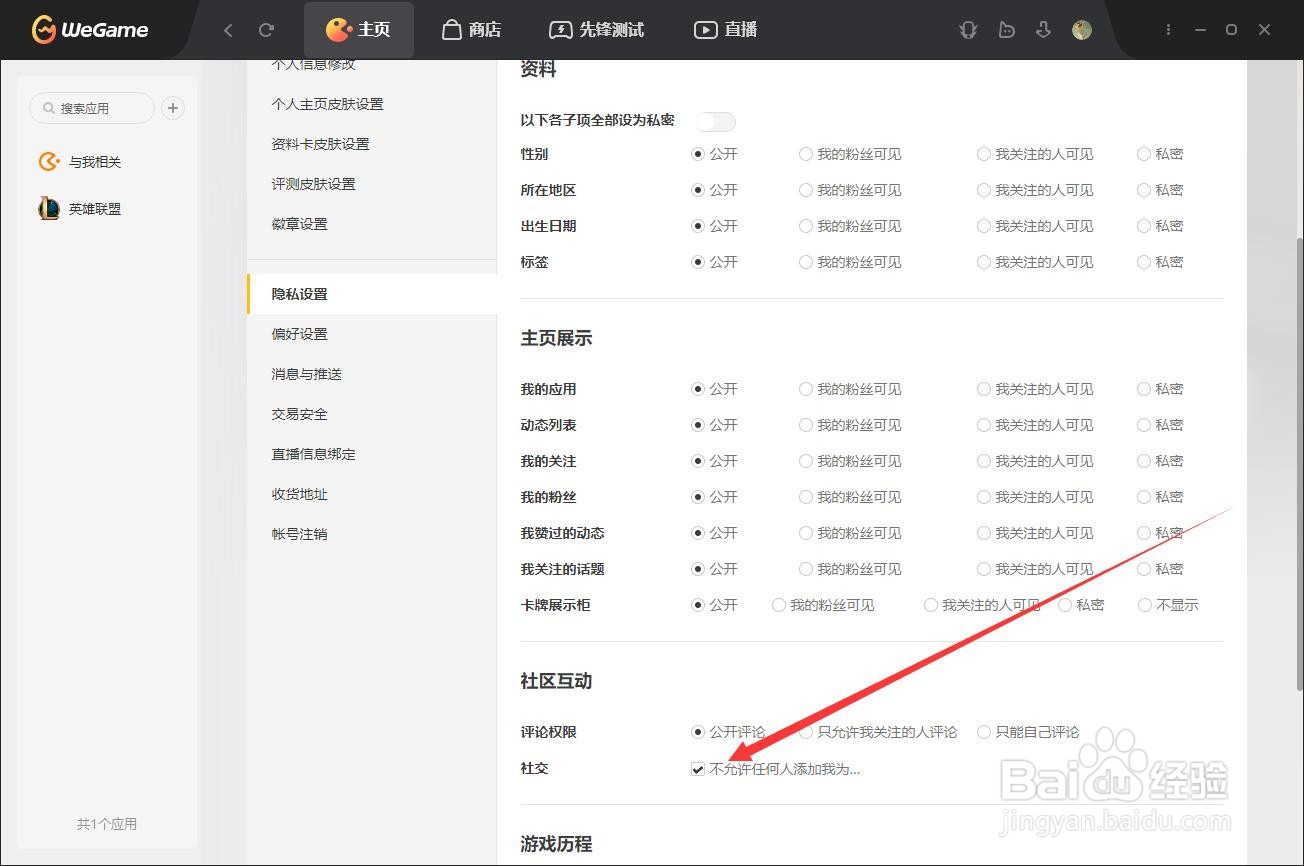Set 所在地区 to 我关注的人可见

984,190
